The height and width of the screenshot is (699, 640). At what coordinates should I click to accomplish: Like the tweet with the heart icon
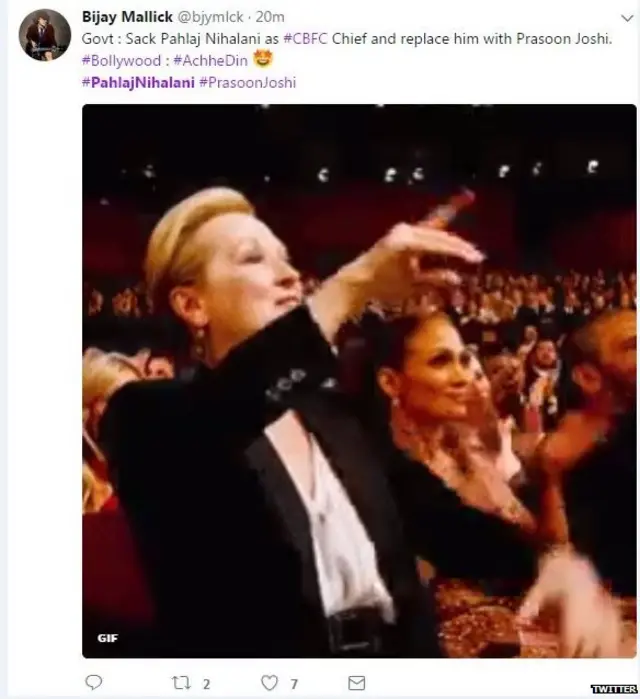coord(269,683)
